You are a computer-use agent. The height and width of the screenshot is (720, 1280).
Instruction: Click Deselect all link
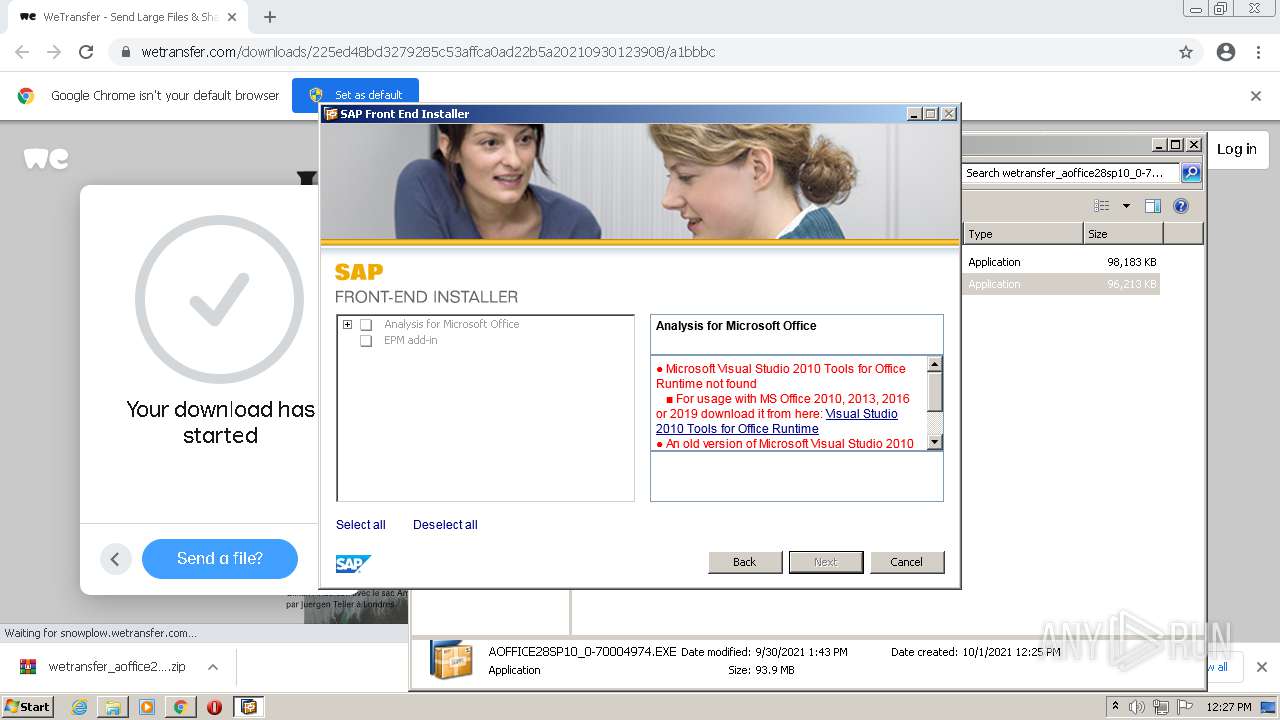pyautogui.click(x=445, y=525)
